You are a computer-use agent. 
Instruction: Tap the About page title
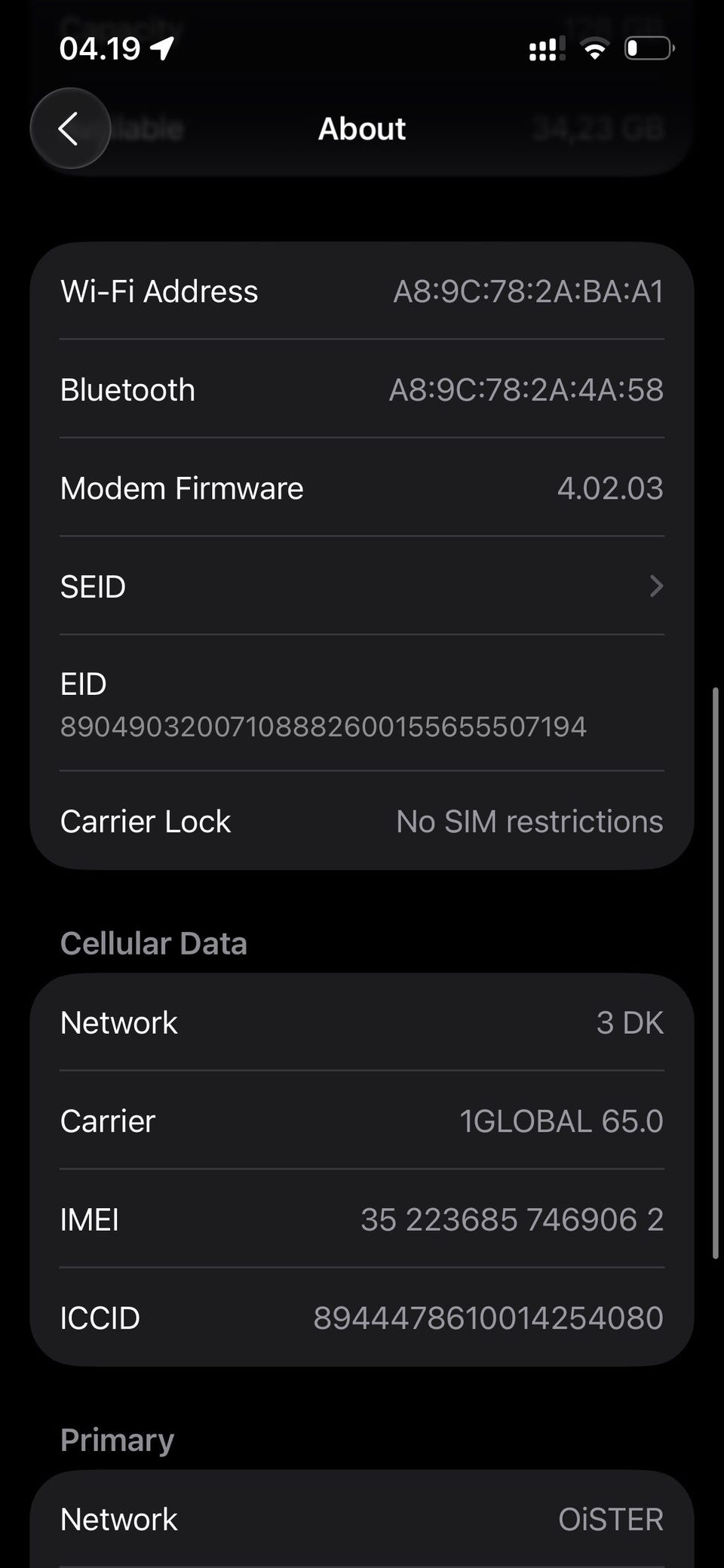click(362, 128)
